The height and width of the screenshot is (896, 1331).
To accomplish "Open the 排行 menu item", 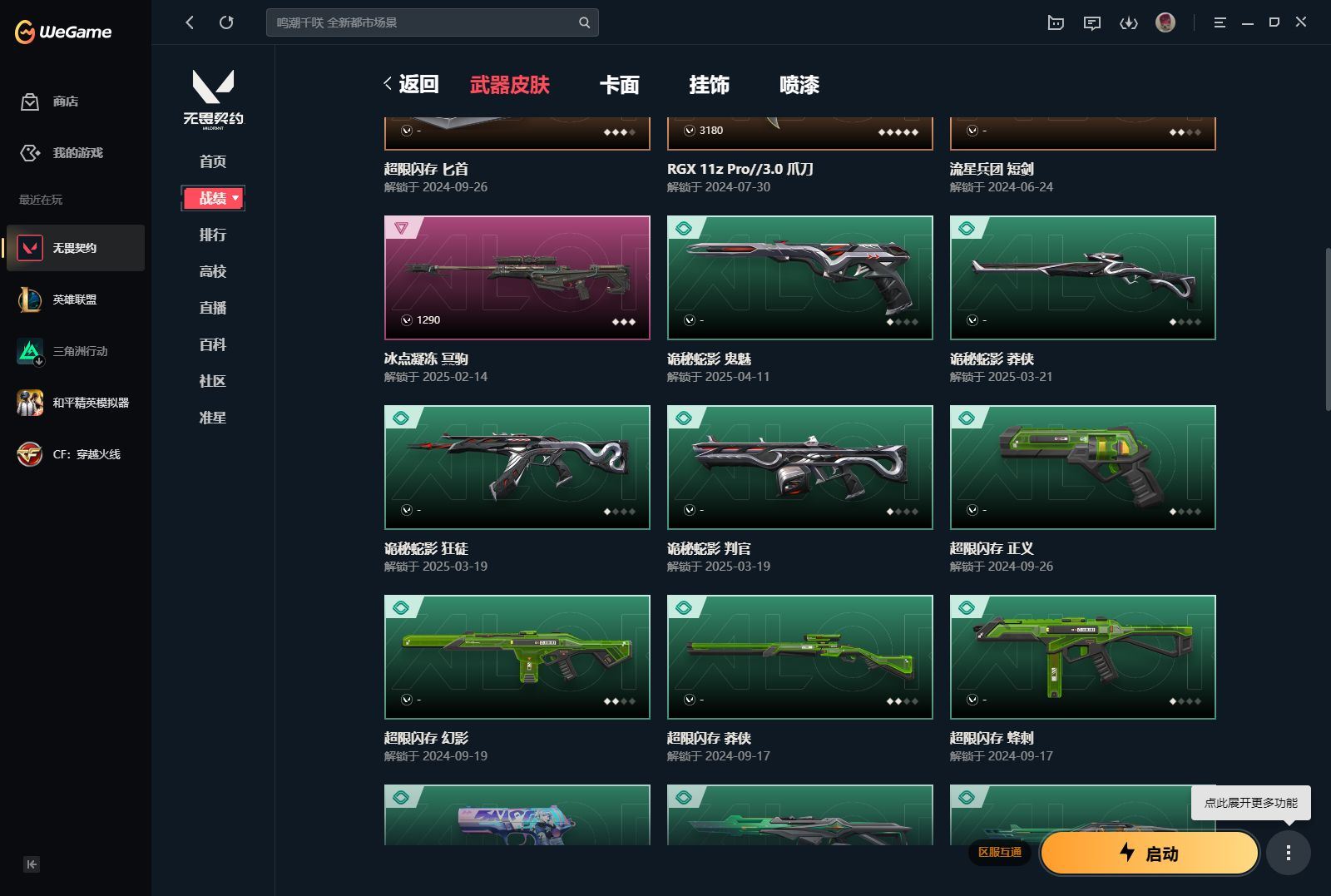I will click(213, 235).
